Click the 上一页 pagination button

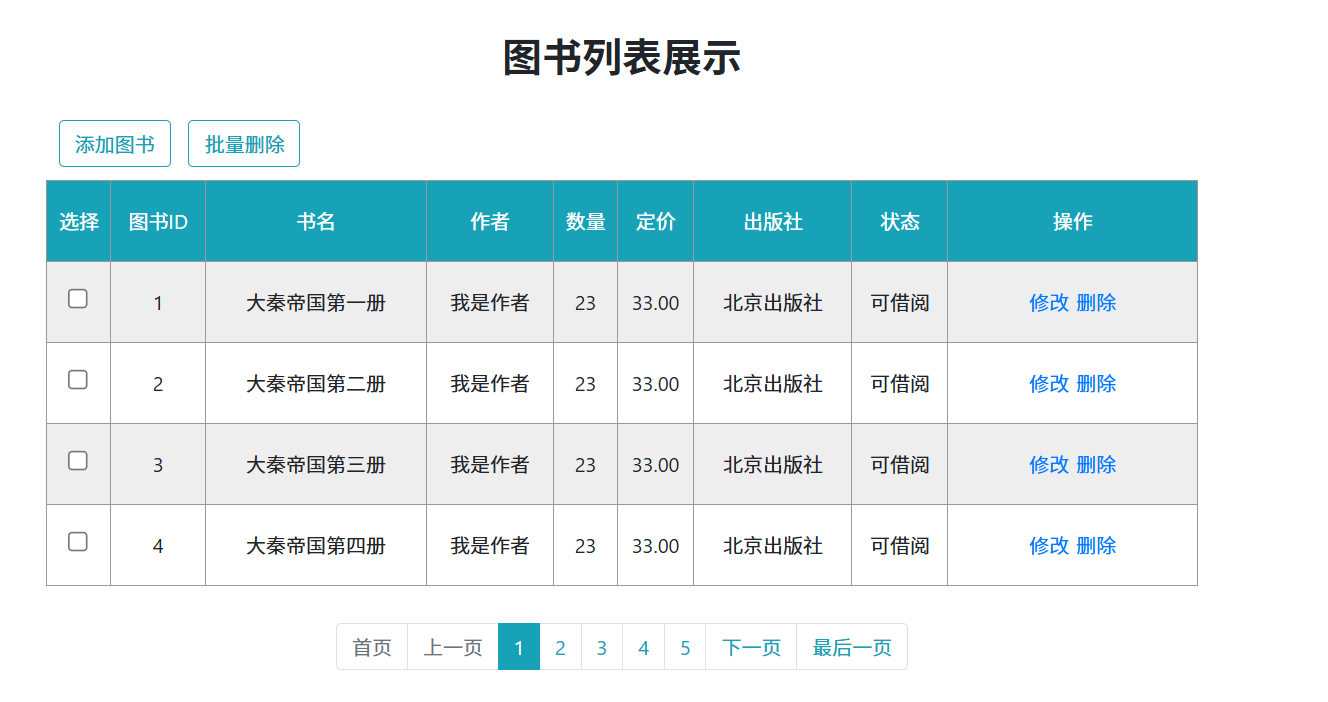[453, 647]
